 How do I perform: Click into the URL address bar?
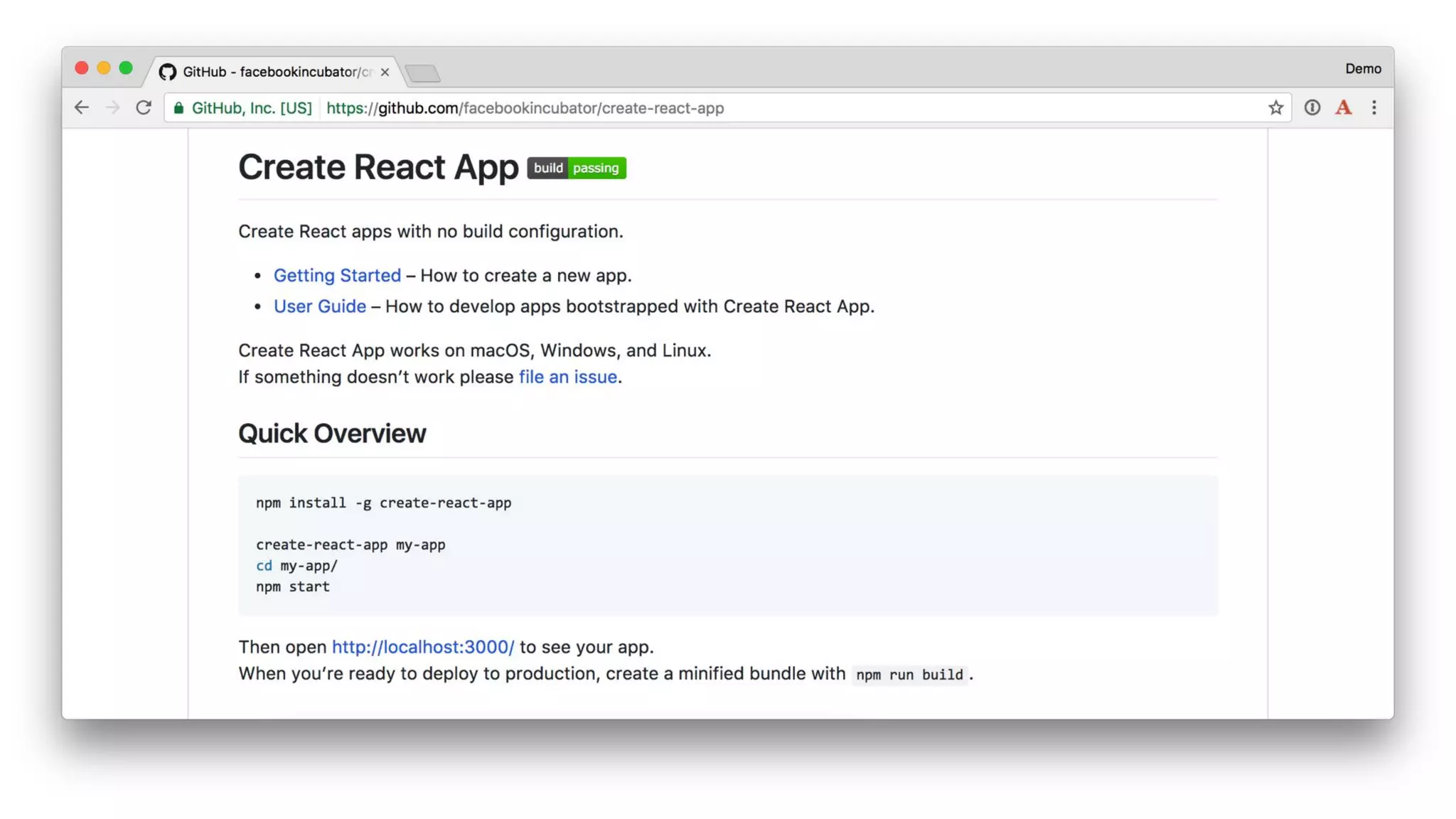782,108
